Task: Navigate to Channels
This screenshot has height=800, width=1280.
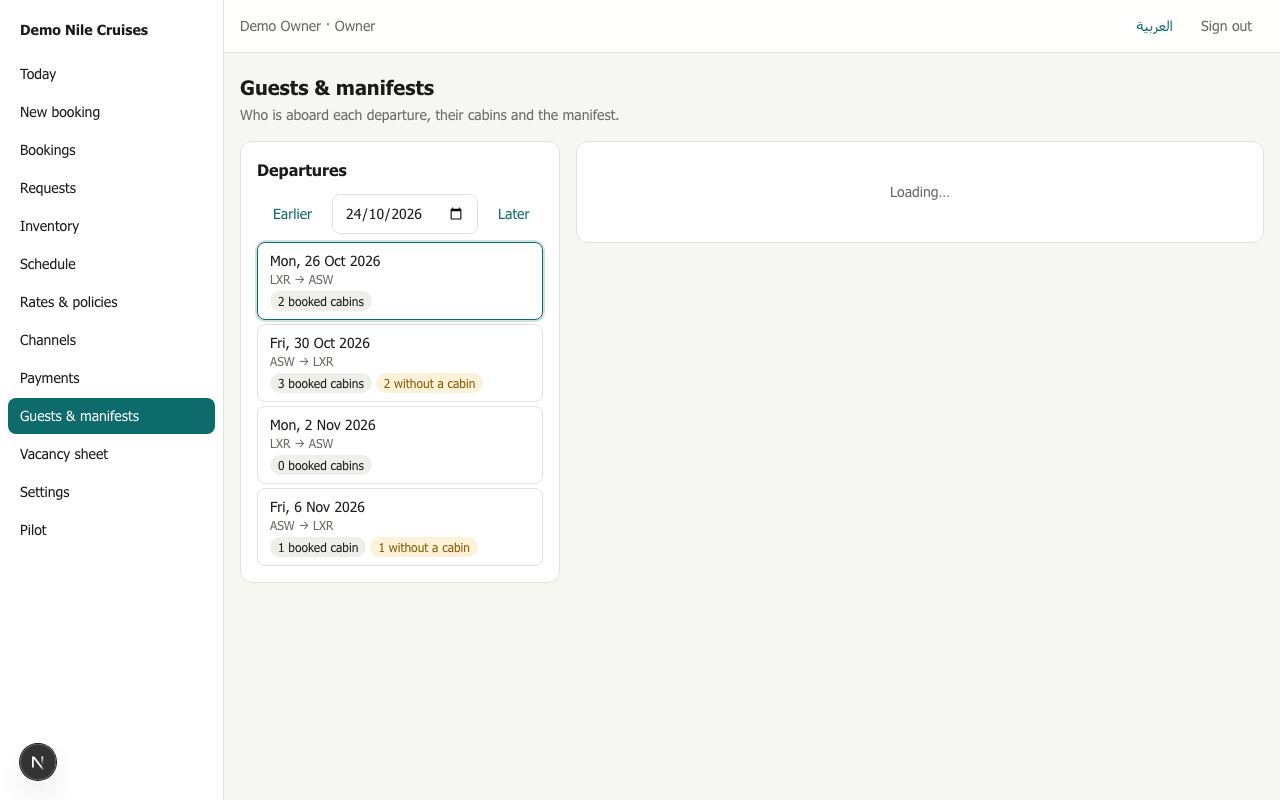Action: [111, 340]
